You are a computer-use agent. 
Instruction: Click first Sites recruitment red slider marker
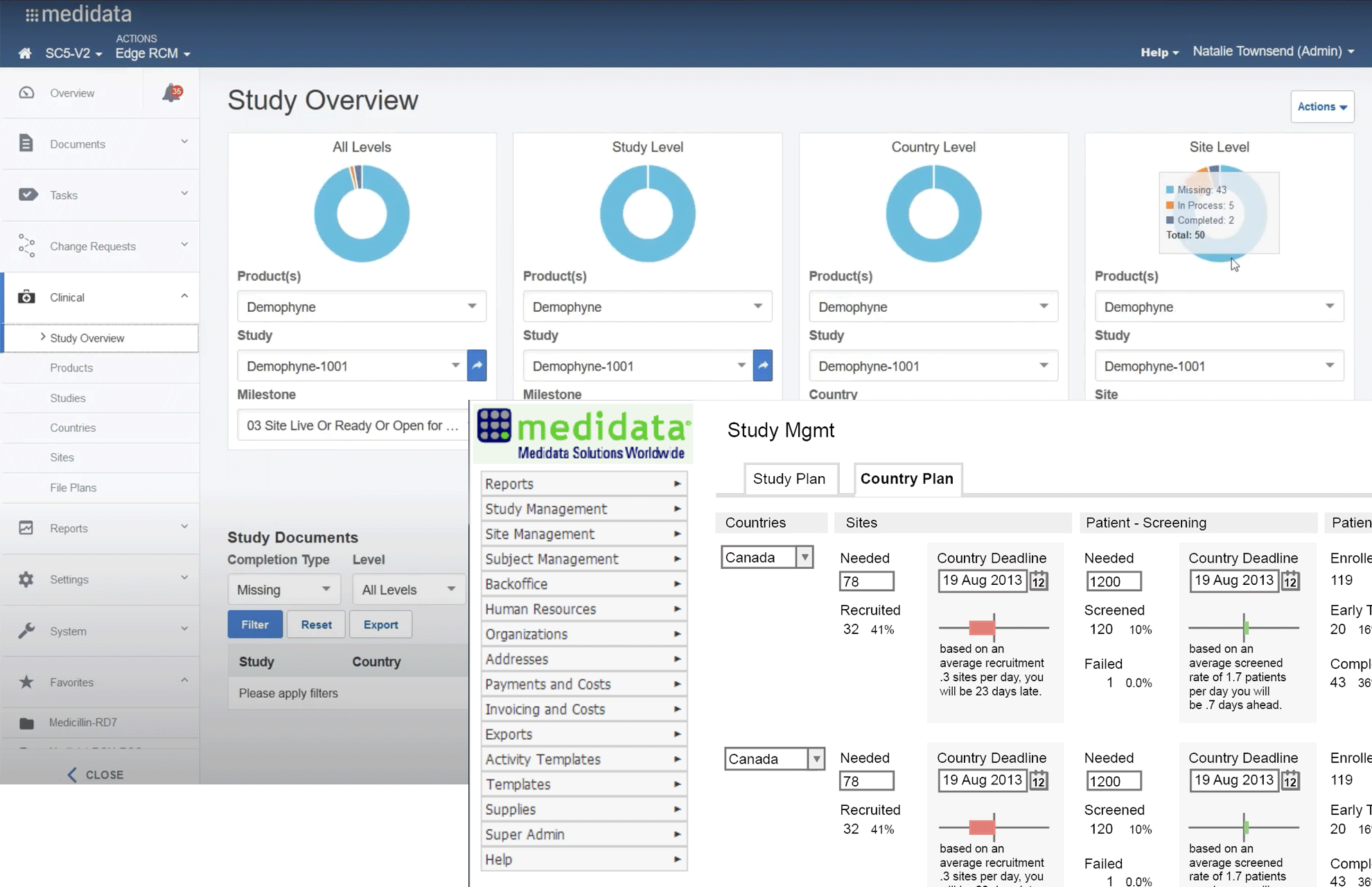tap(982, 628)
